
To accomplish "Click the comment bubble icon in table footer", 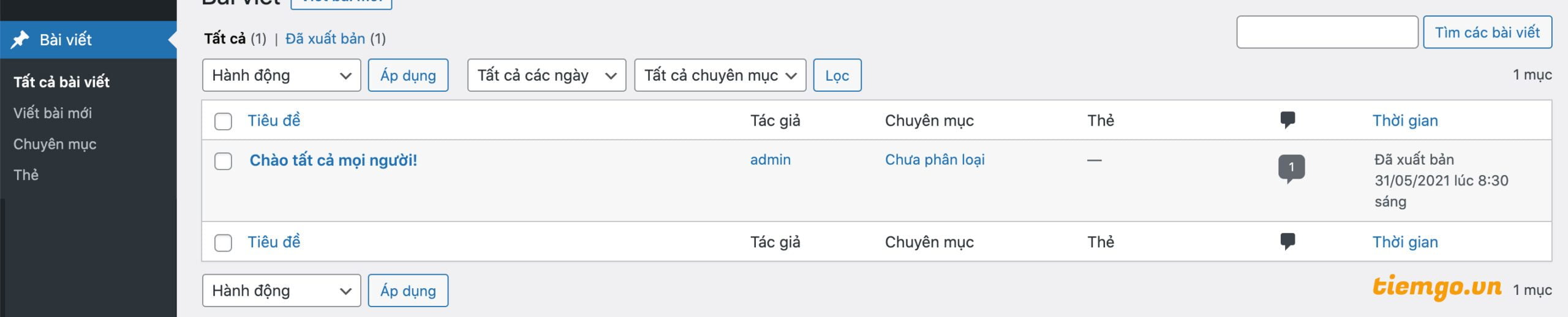I will click(1287, 242).
